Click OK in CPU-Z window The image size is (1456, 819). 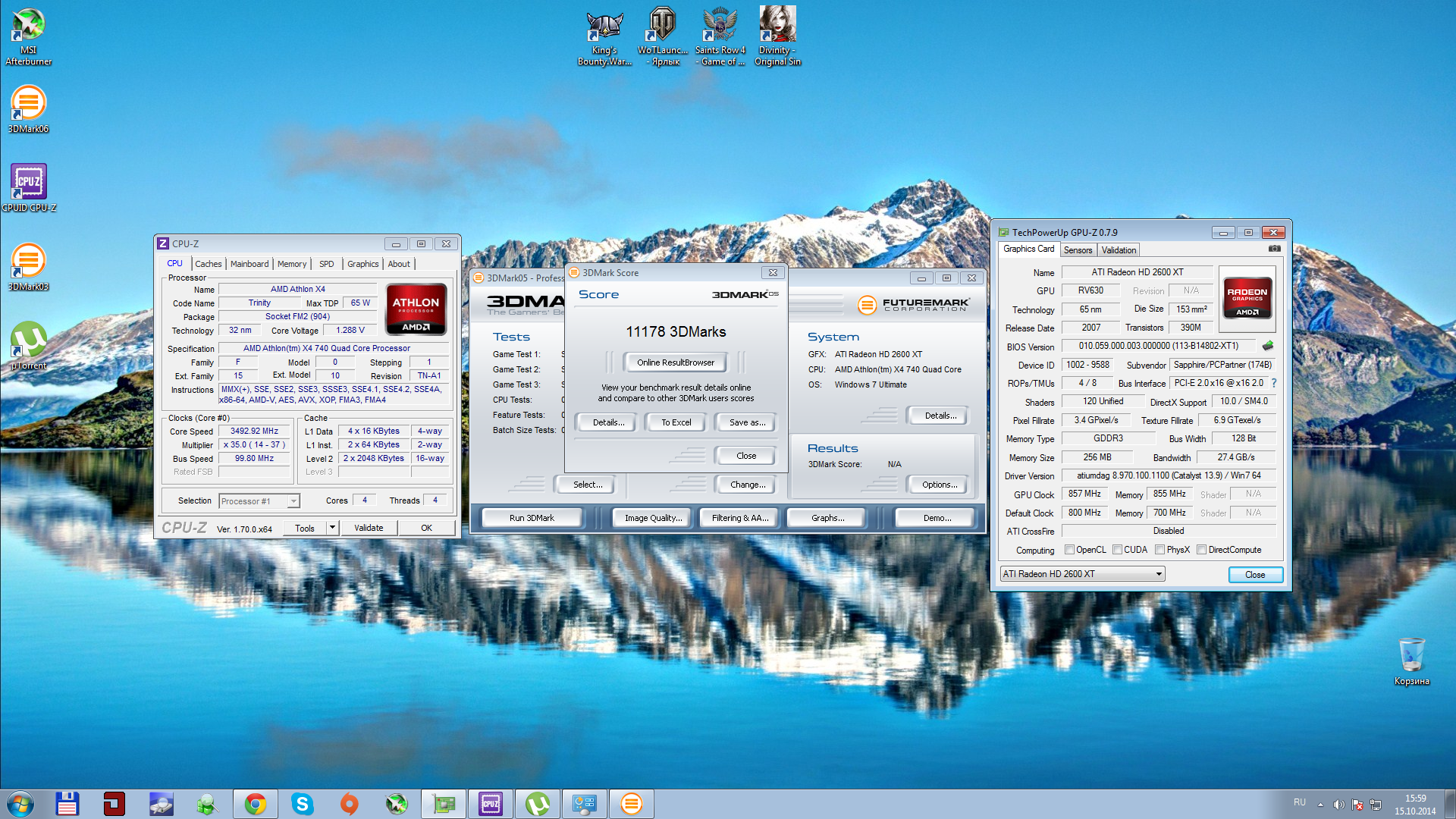coord(426,528)
